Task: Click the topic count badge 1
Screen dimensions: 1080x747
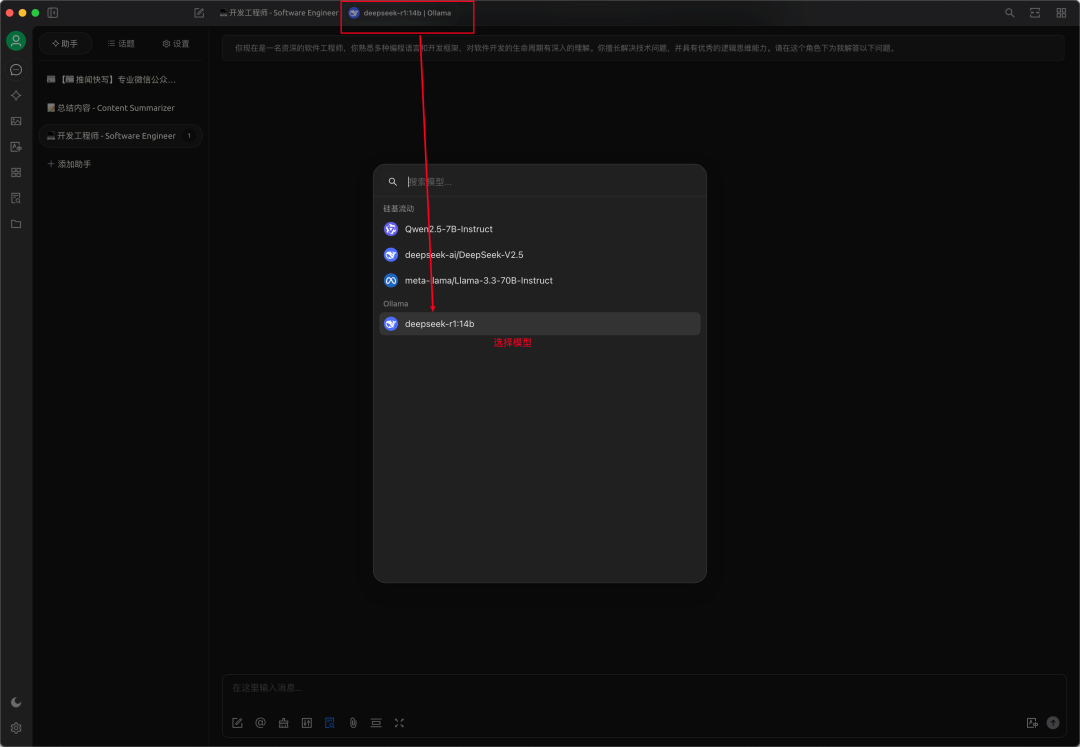Action: point(189,136)
